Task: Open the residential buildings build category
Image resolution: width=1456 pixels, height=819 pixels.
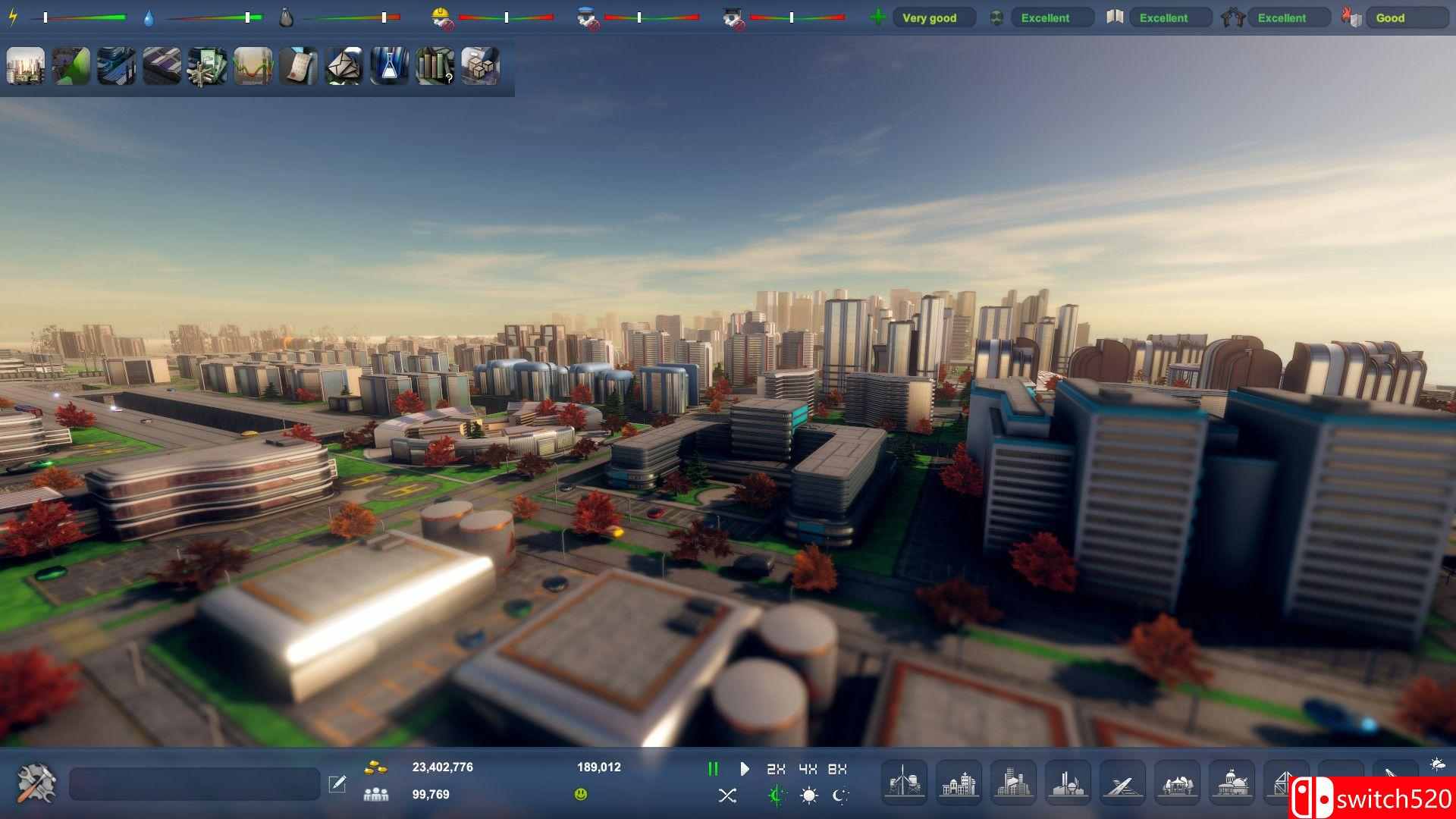Action: click(959, 782)
